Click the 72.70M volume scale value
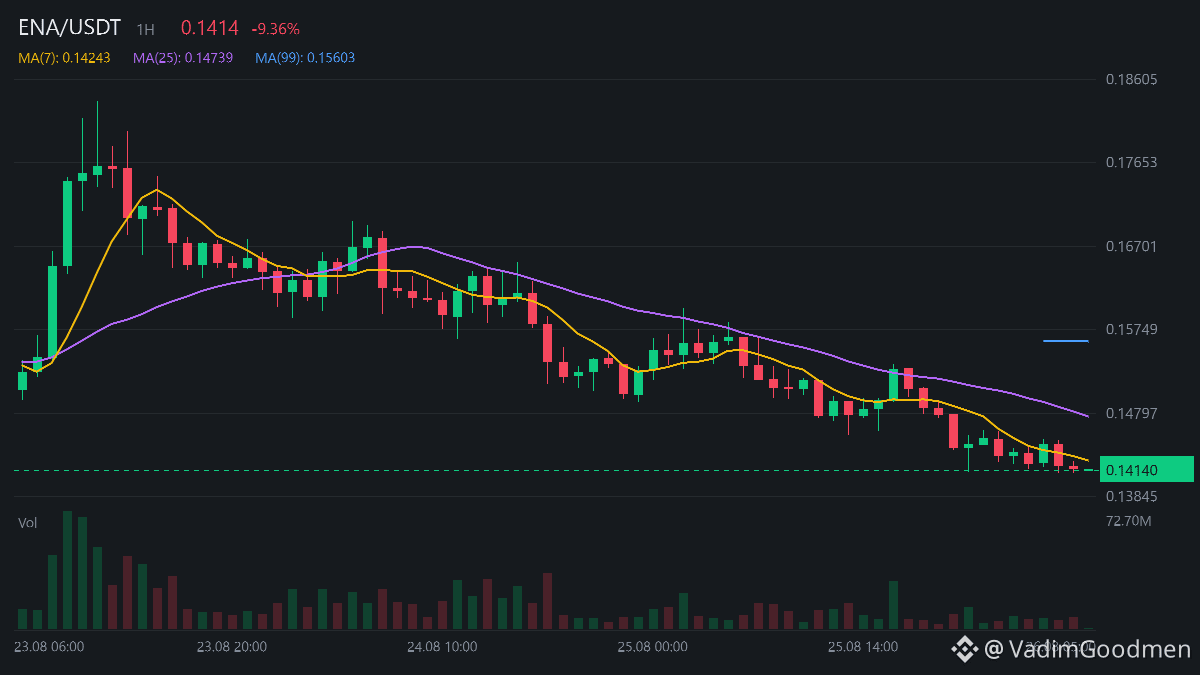This screenshot has height=675, width=1200. pyautogui.click(x=1129, y=521)
